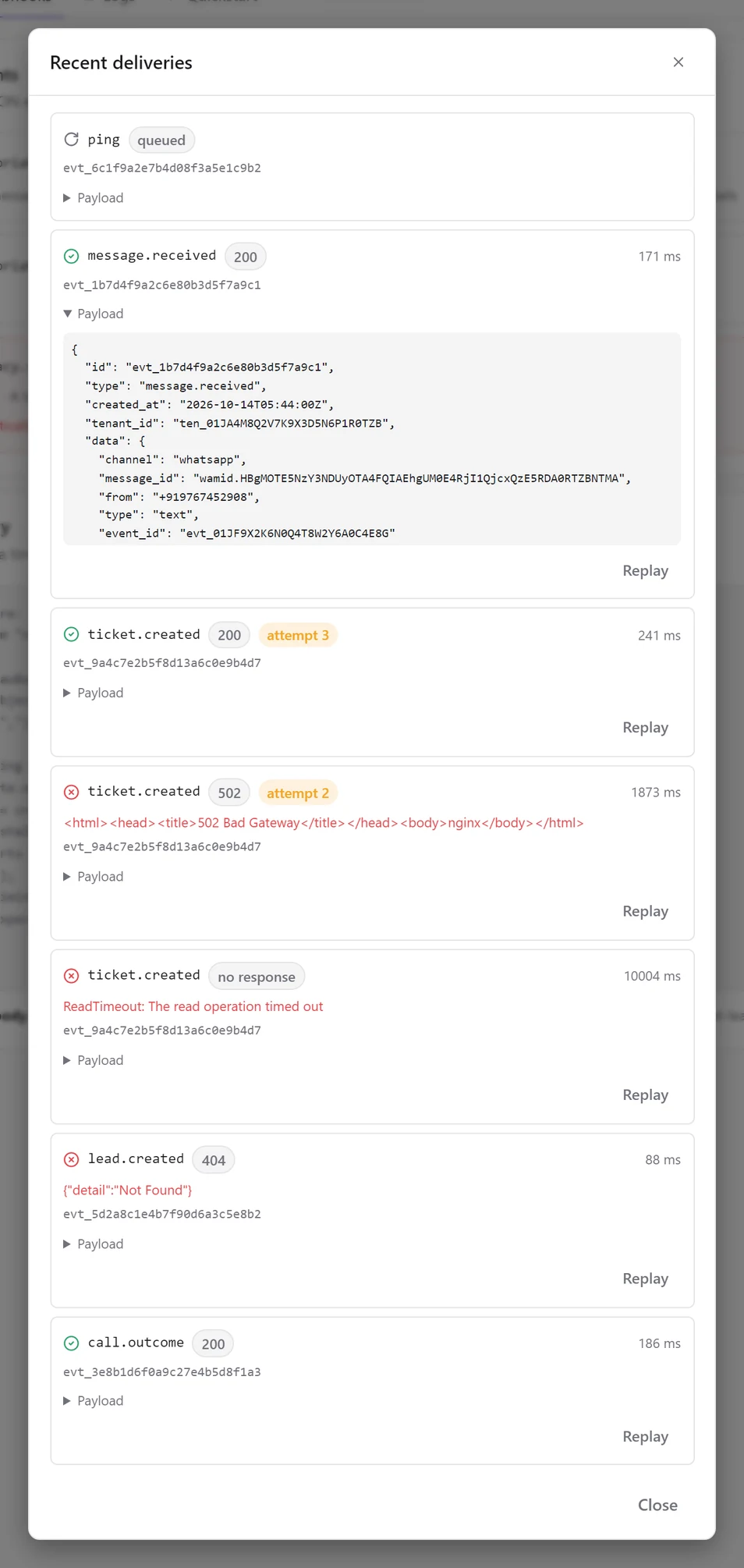744x1568 pixels.
Task: Expand the Payload for lead.created
Action: [x=94, y=1244]
